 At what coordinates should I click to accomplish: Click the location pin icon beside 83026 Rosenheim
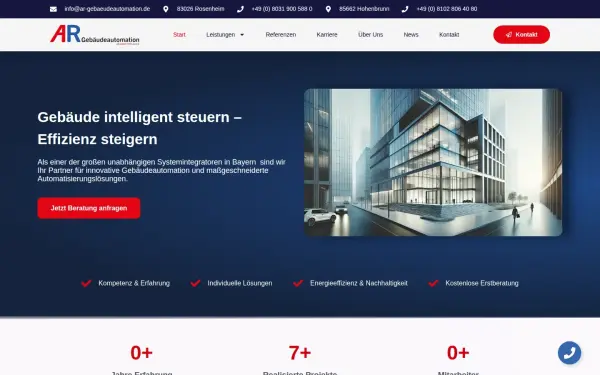(x=166, y=9)
